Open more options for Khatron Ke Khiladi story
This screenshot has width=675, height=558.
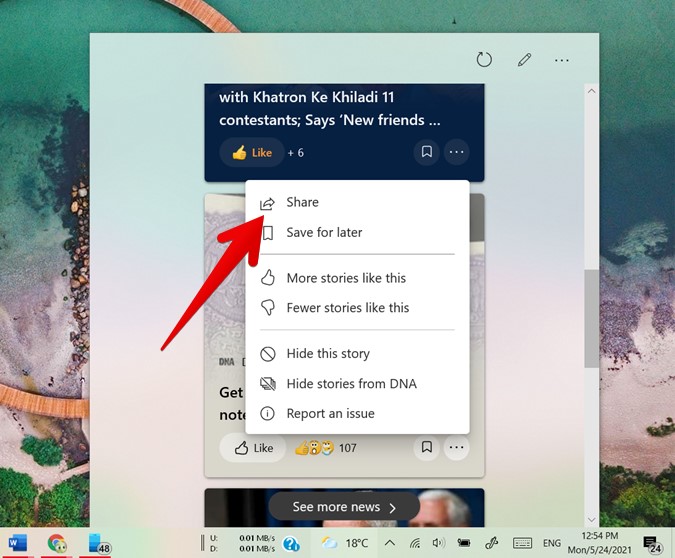456,152
